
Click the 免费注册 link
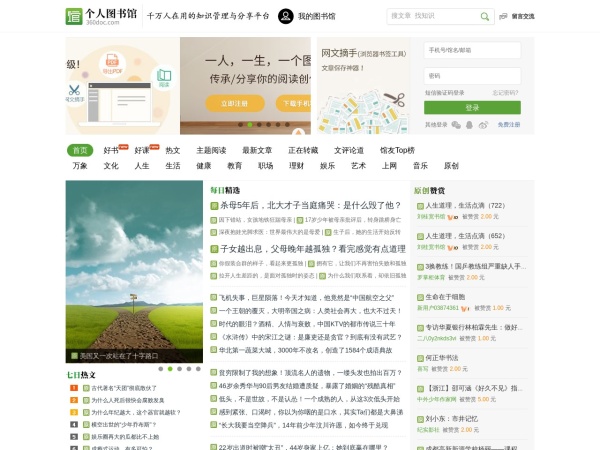[509, 125]
